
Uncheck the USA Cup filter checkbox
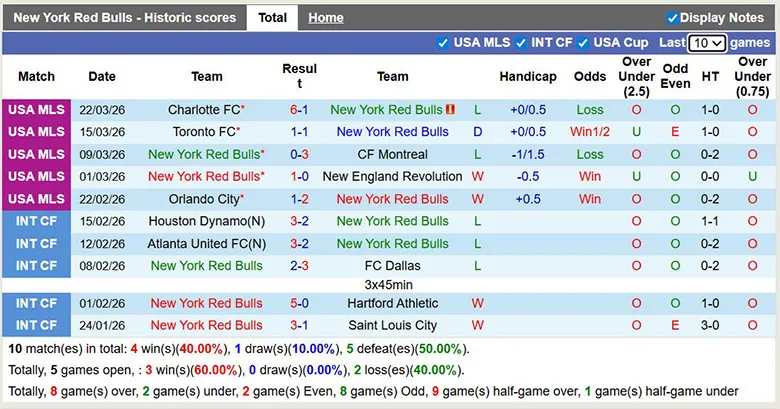(584, 43)
